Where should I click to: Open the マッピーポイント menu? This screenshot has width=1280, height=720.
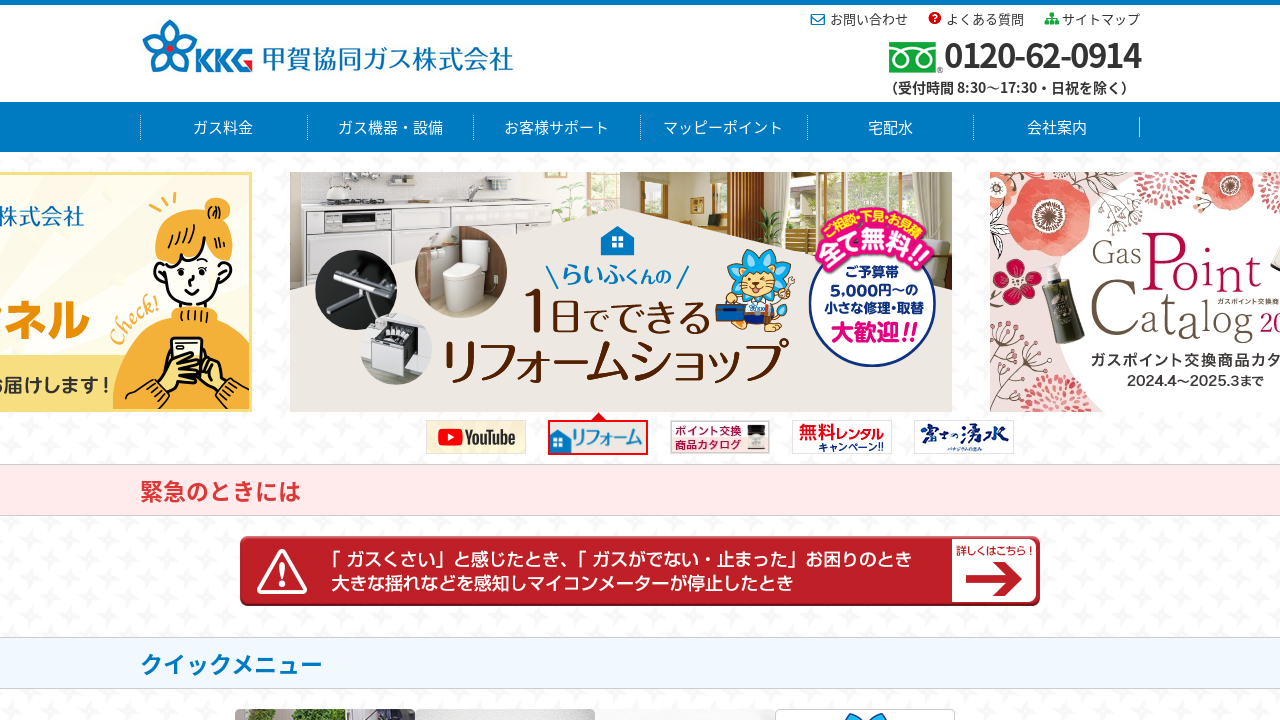coord(723,127)
